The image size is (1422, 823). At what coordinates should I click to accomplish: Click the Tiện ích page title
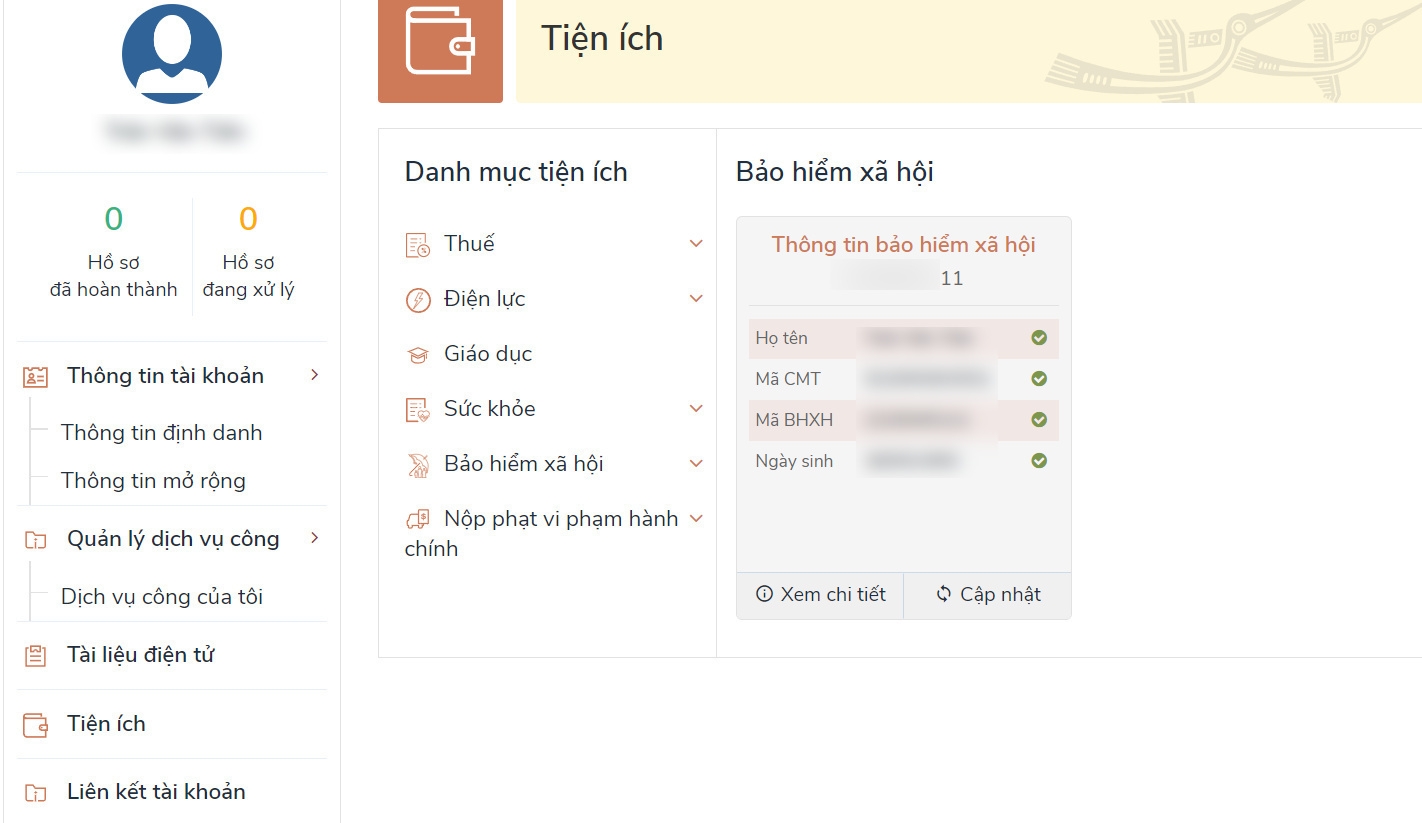coord(602,39)
